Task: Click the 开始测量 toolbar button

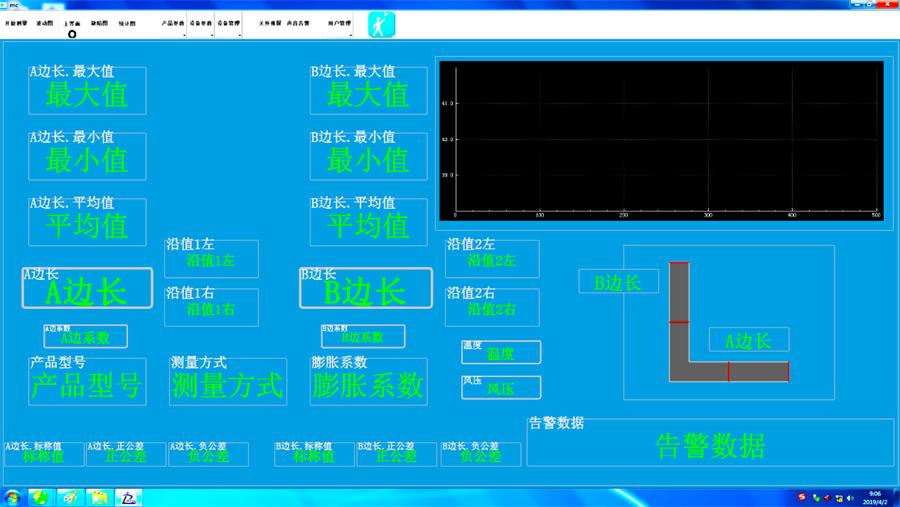Action: click(x=17, y=23)
